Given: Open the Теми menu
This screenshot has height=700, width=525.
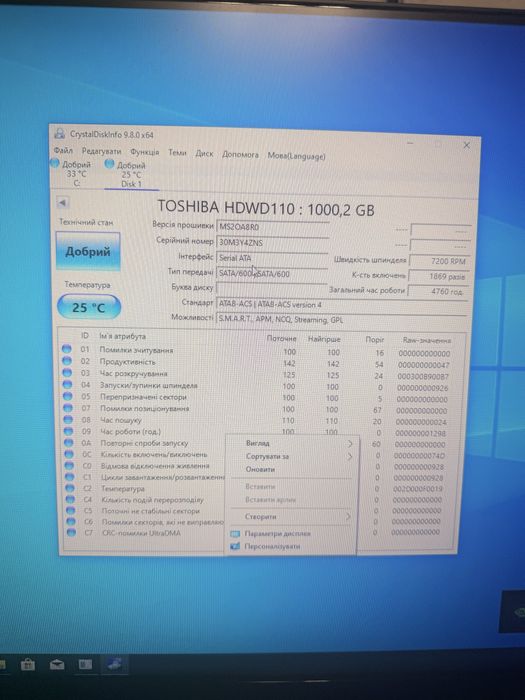Looking at the screenshot, I should coord(177,153).
